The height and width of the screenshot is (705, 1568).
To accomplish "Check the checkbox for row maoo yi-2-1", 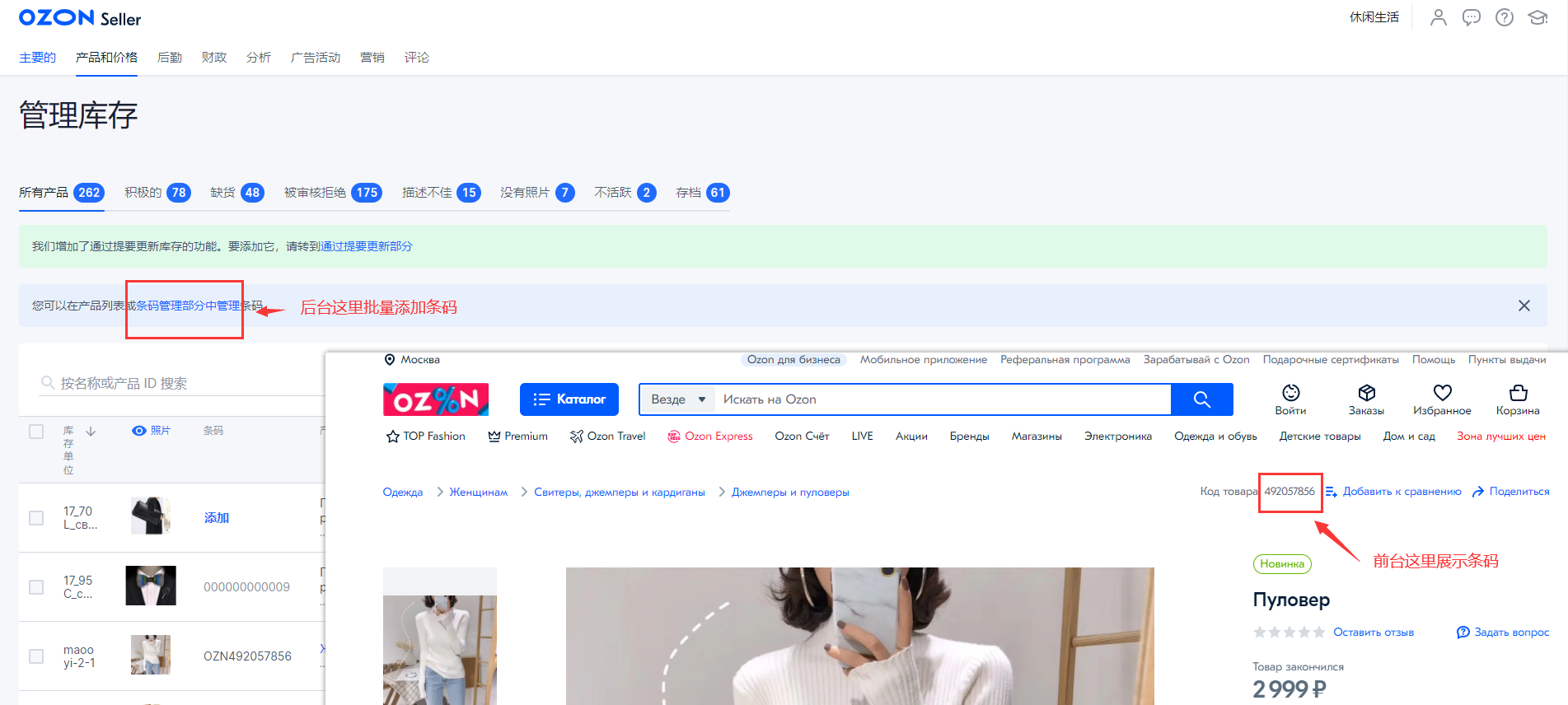I will pos(36,656).
